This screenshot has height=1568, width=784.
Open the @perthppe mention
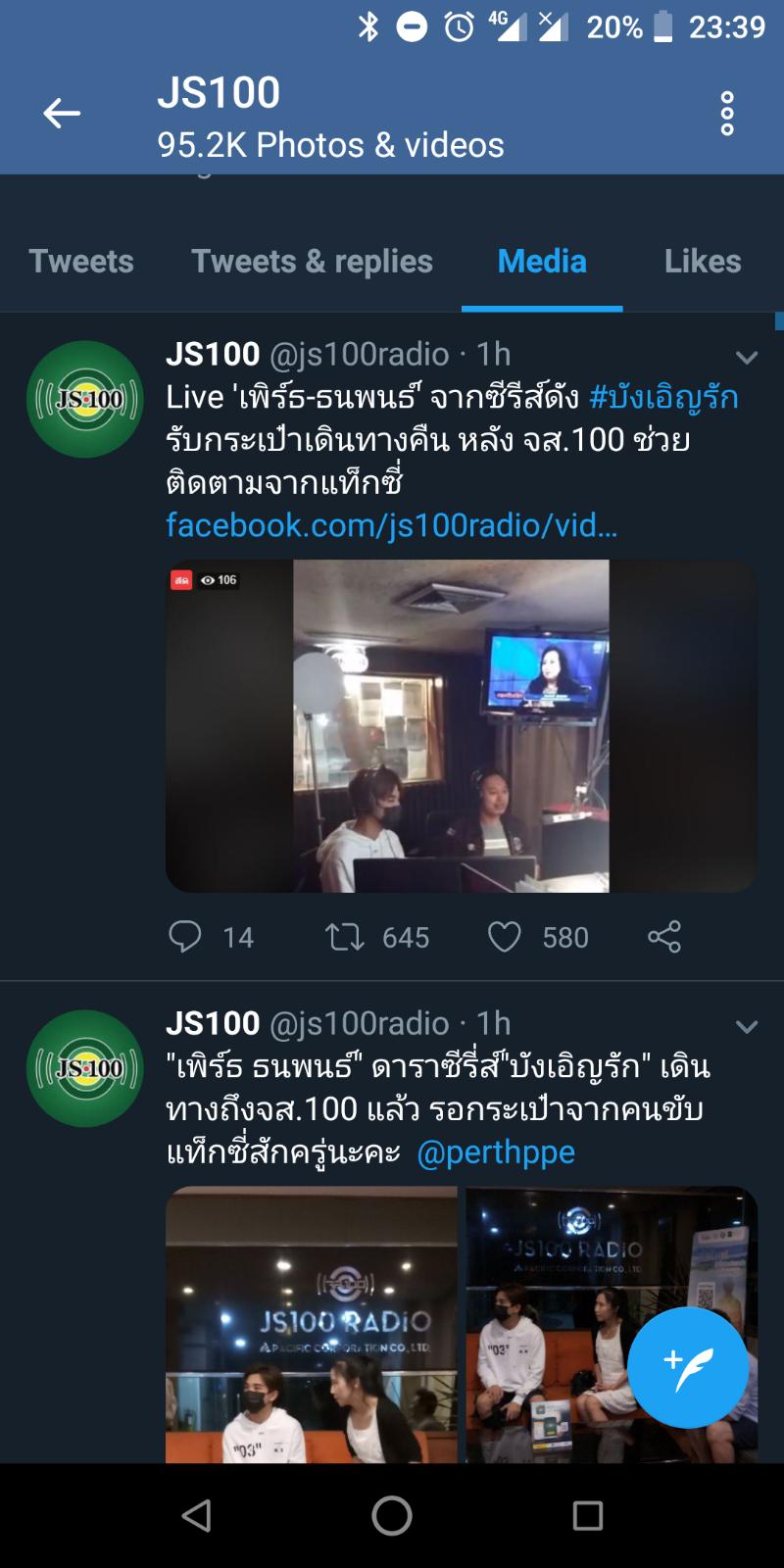[496, 1152]
